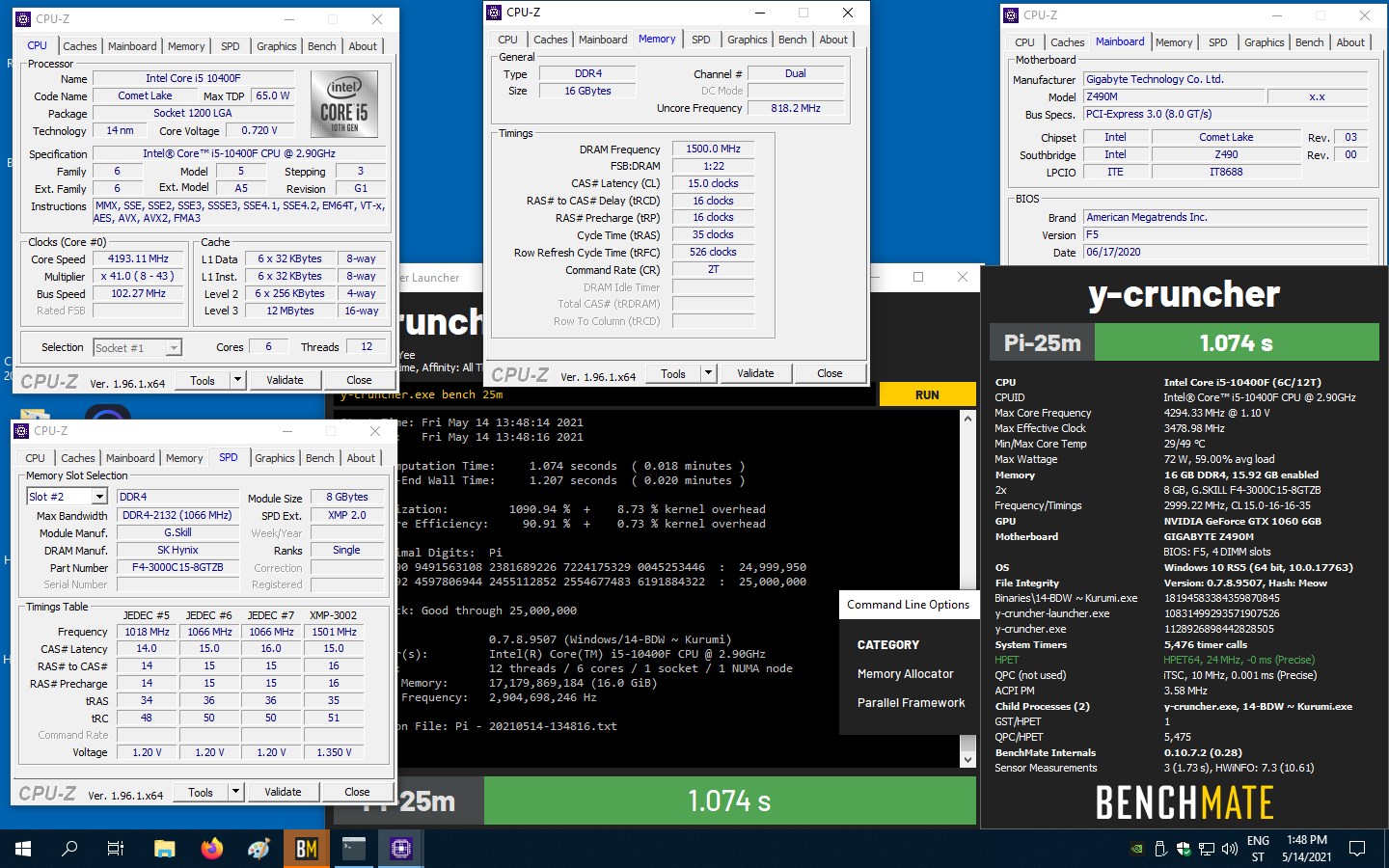Click the Intel Core i5 logo badge
The height and width of the screenshot is (868, 1389).
pos(344,105)
